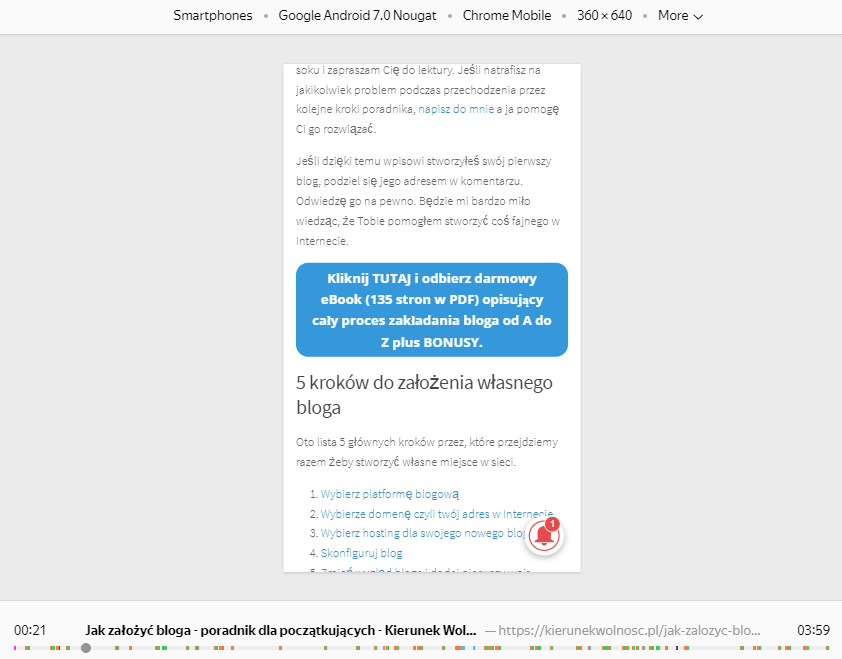Click the 'Skonfiguruj blog' link
Screen dimensions: 842x659
(x=361, y=553)
